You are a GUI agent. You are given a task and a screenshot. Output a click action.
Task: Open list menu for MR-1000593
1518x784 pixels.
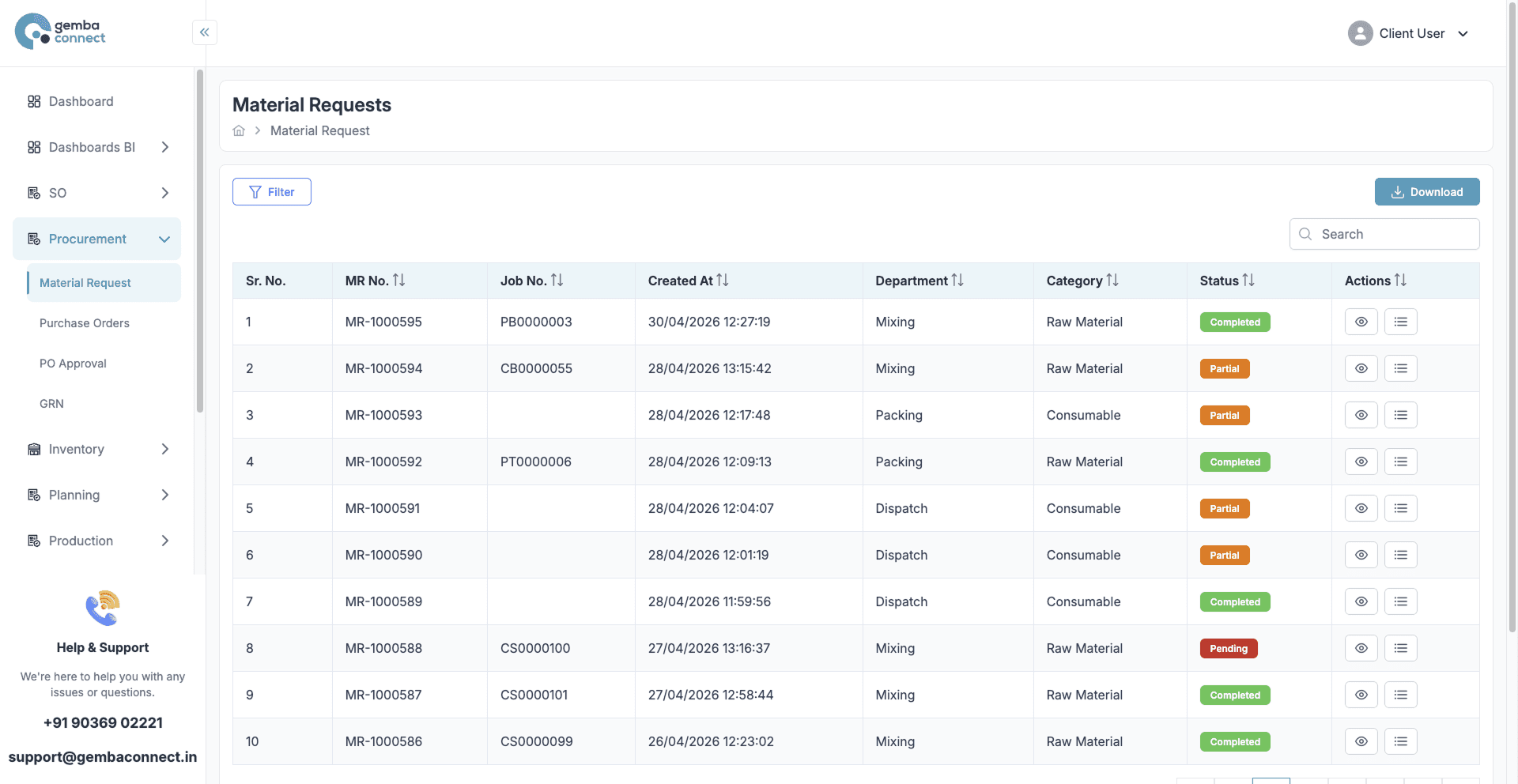coord(1400,415)
